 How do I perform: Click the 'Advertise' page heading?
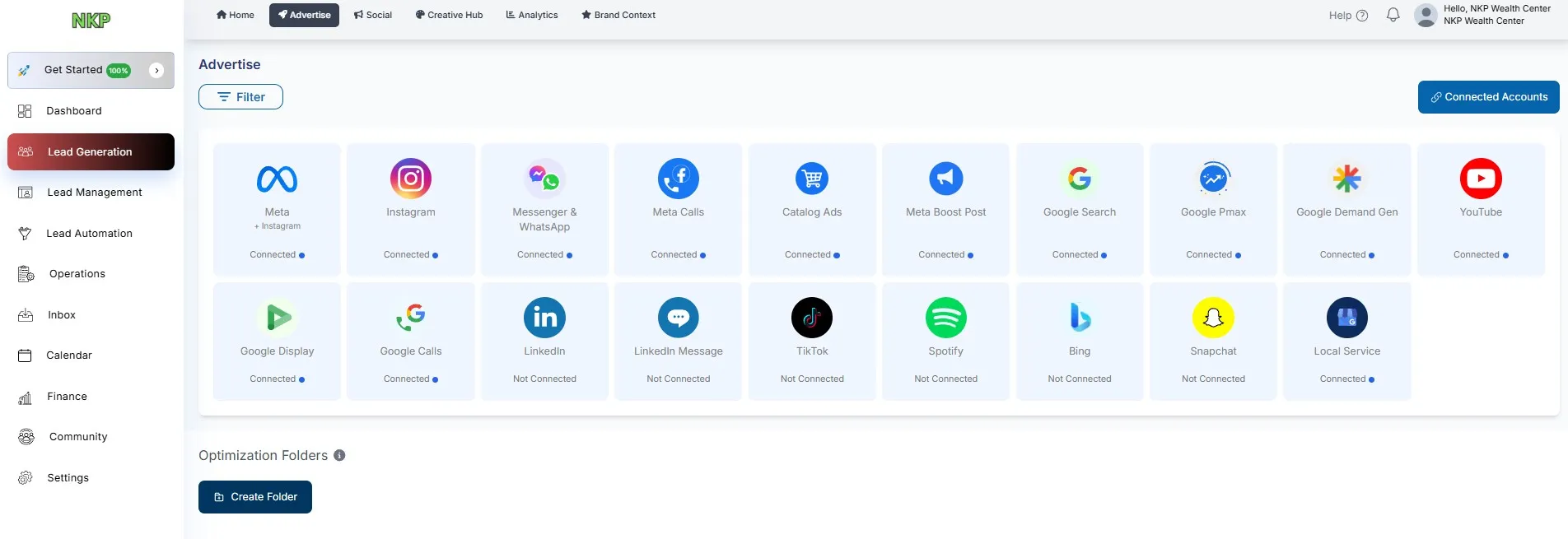click(230, 64)
